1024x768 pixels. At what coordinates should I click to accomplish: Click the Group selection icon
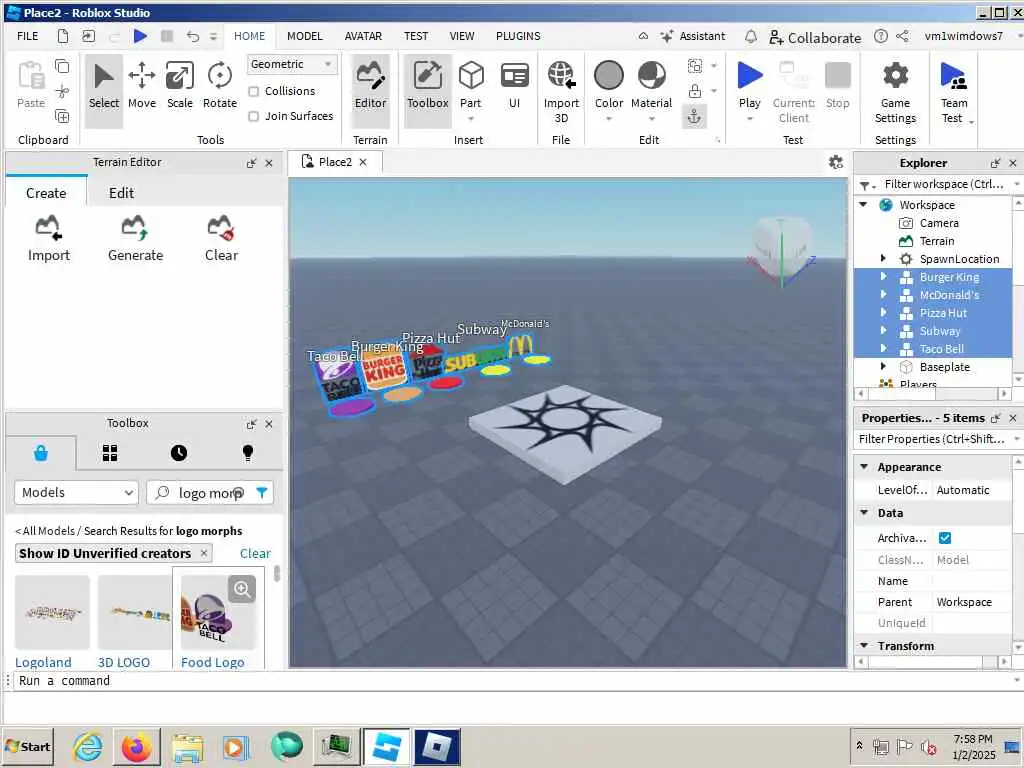(695, 65)
